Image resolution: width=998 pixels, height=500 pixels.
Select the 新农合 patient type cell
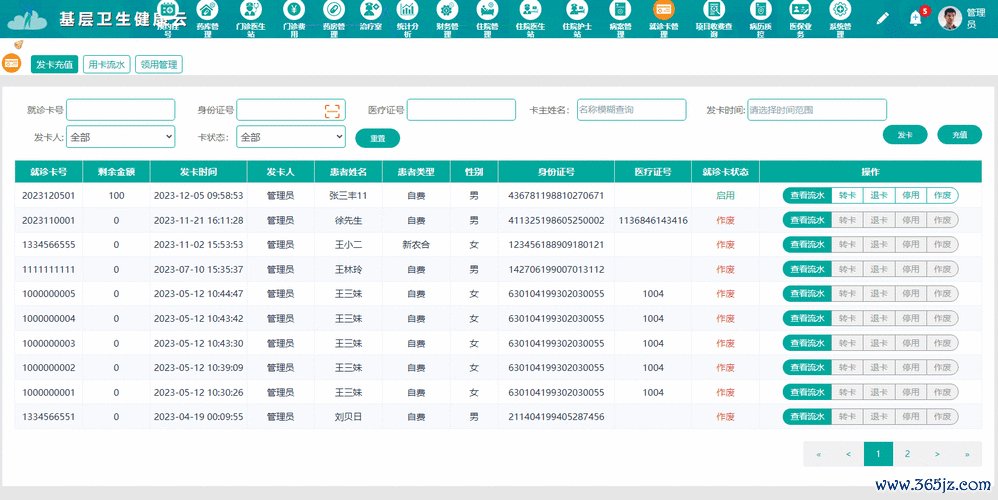[416, 244]
